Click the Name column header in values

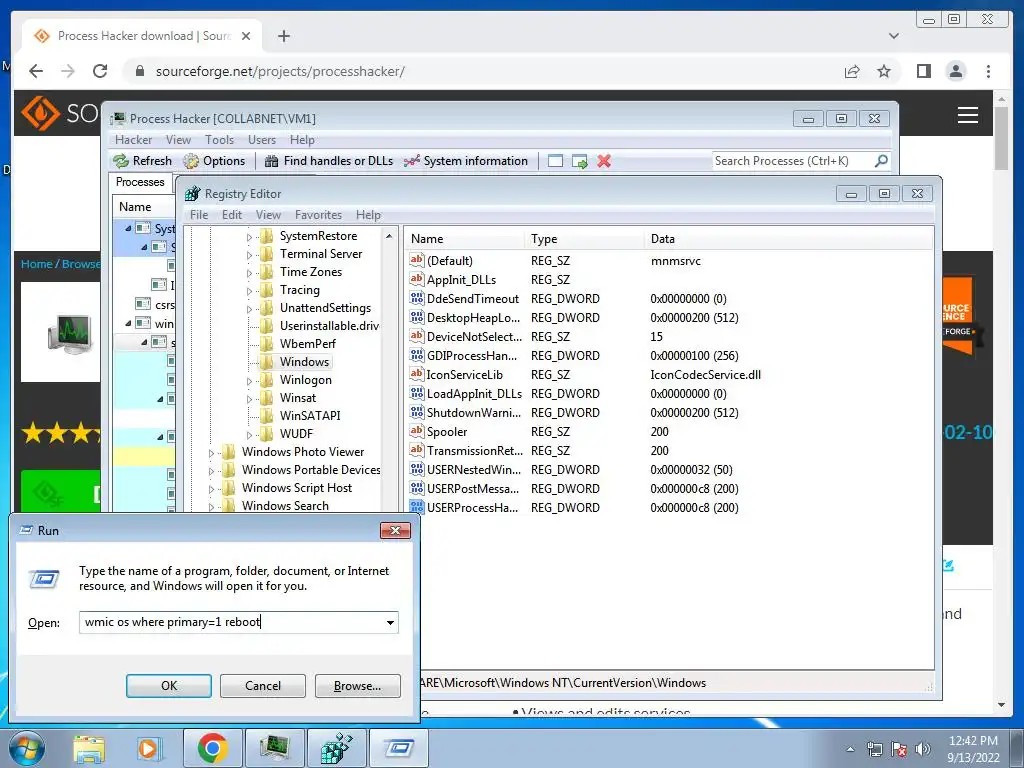point(464,239)
